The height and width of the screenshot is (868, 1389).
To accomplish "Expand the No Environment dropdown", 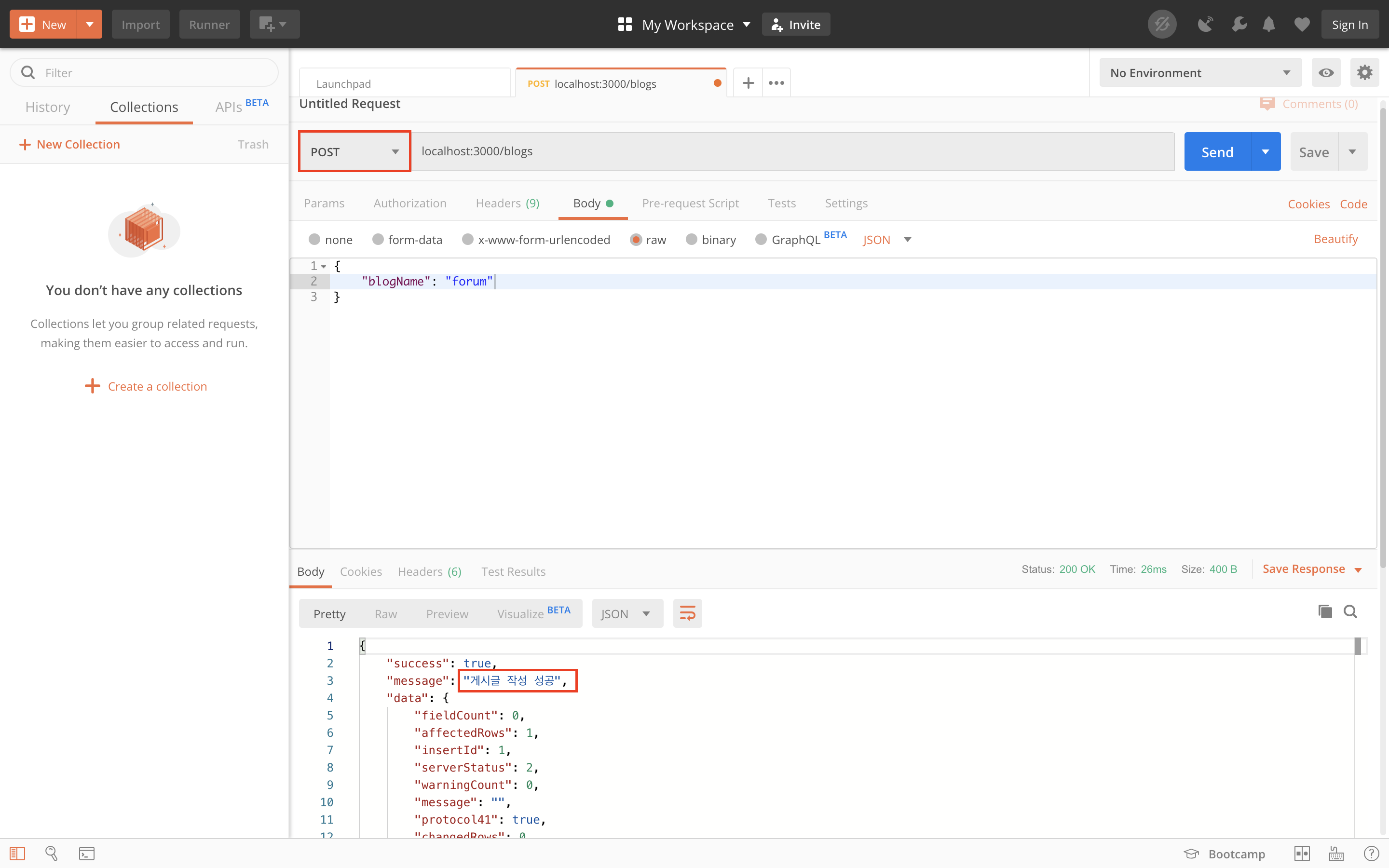I will pos(1199,73).
